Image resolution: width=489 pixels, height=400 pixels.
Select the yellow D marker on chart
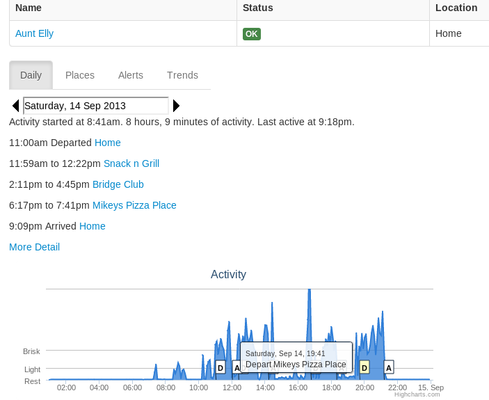(364, 368)
